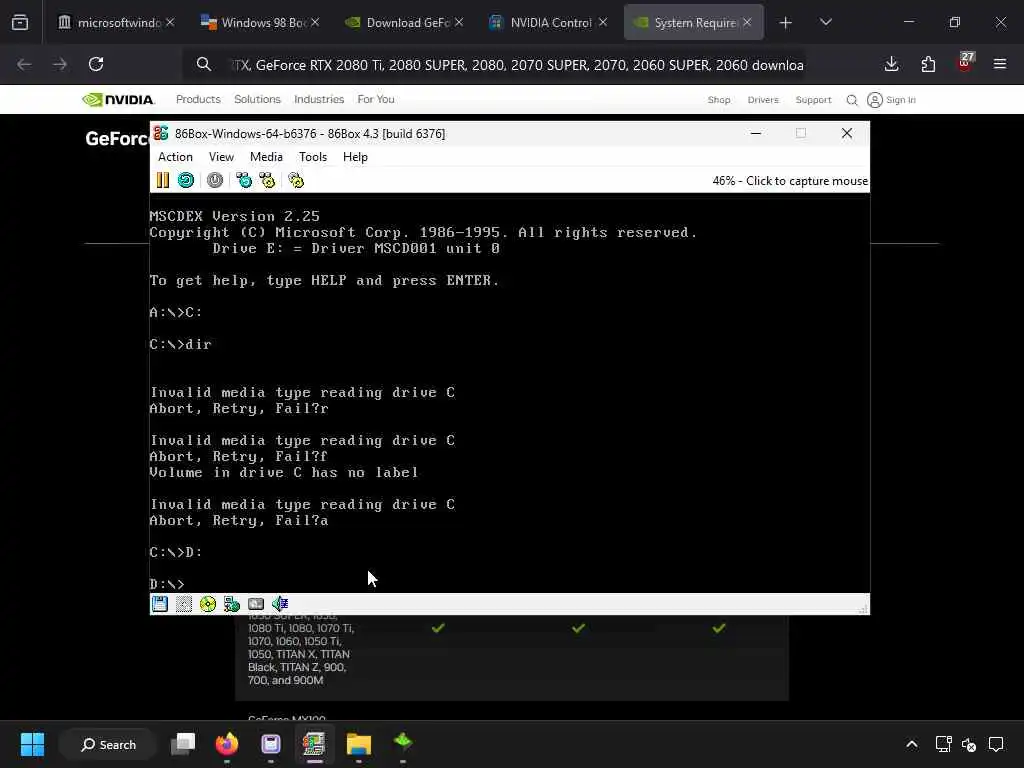
Task: Click the taskbar Search box
Action: [x=108, y=744]
